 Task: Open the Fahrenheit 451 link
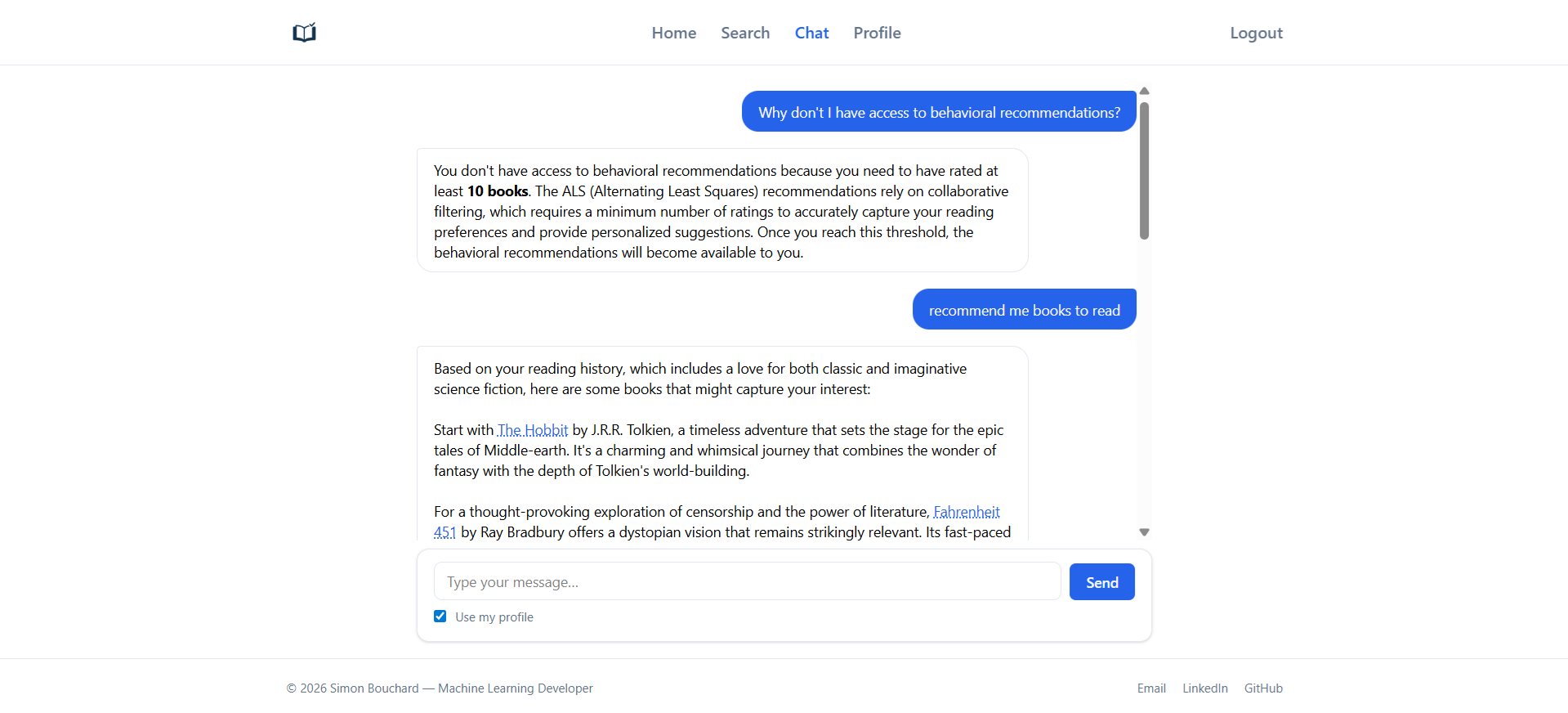coord(966,511)
